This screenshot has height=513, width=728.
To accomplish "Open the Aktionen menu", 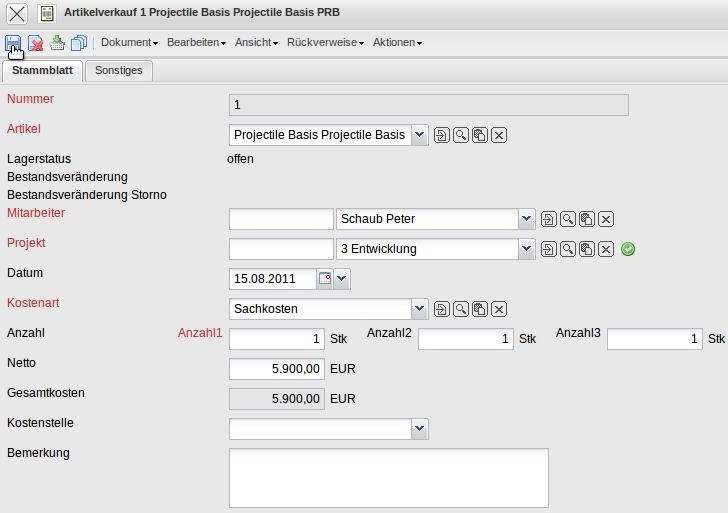I will (397, 43).
